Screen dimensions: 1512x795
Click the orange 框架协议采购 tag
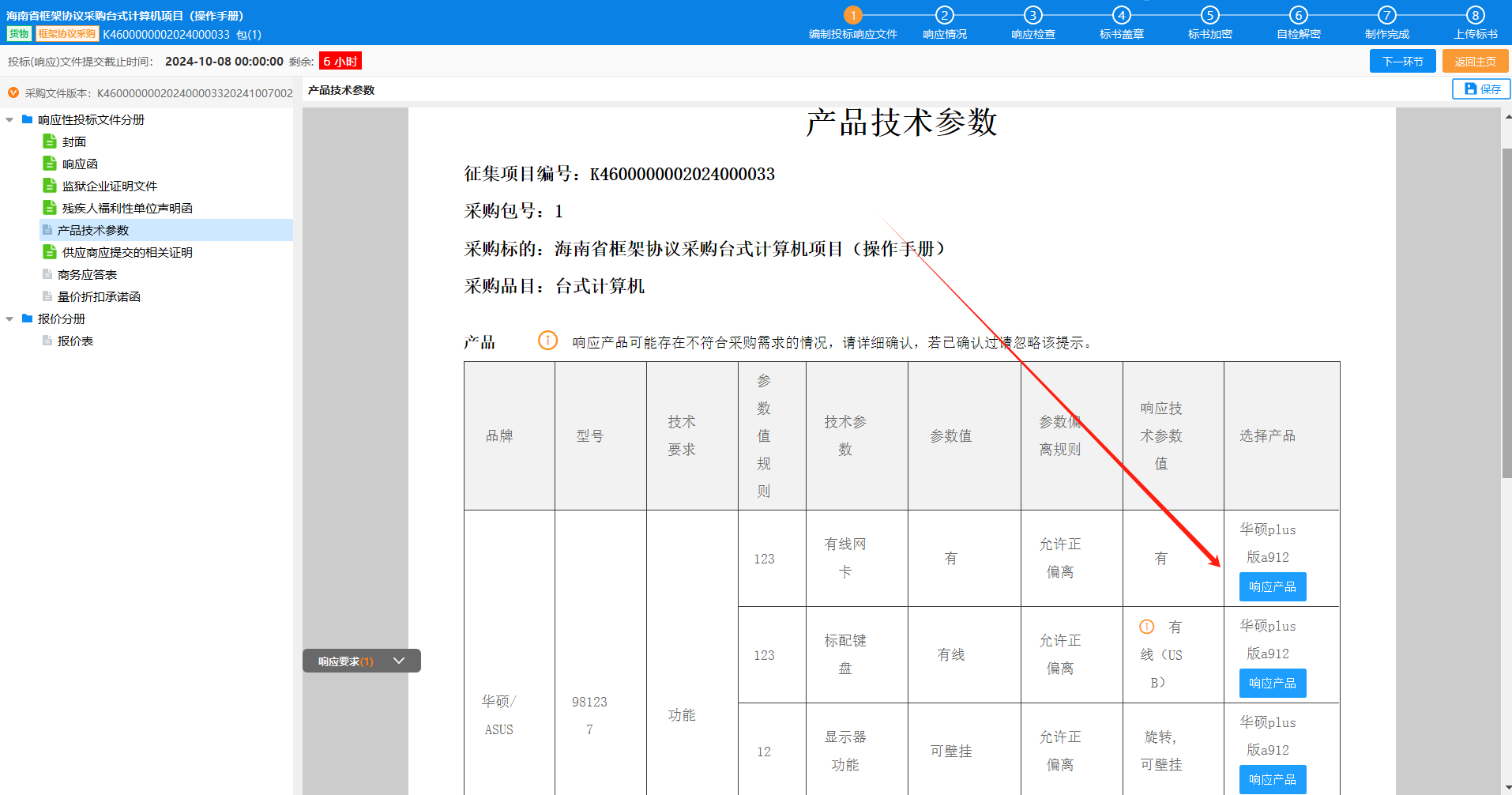coord(67,34)
